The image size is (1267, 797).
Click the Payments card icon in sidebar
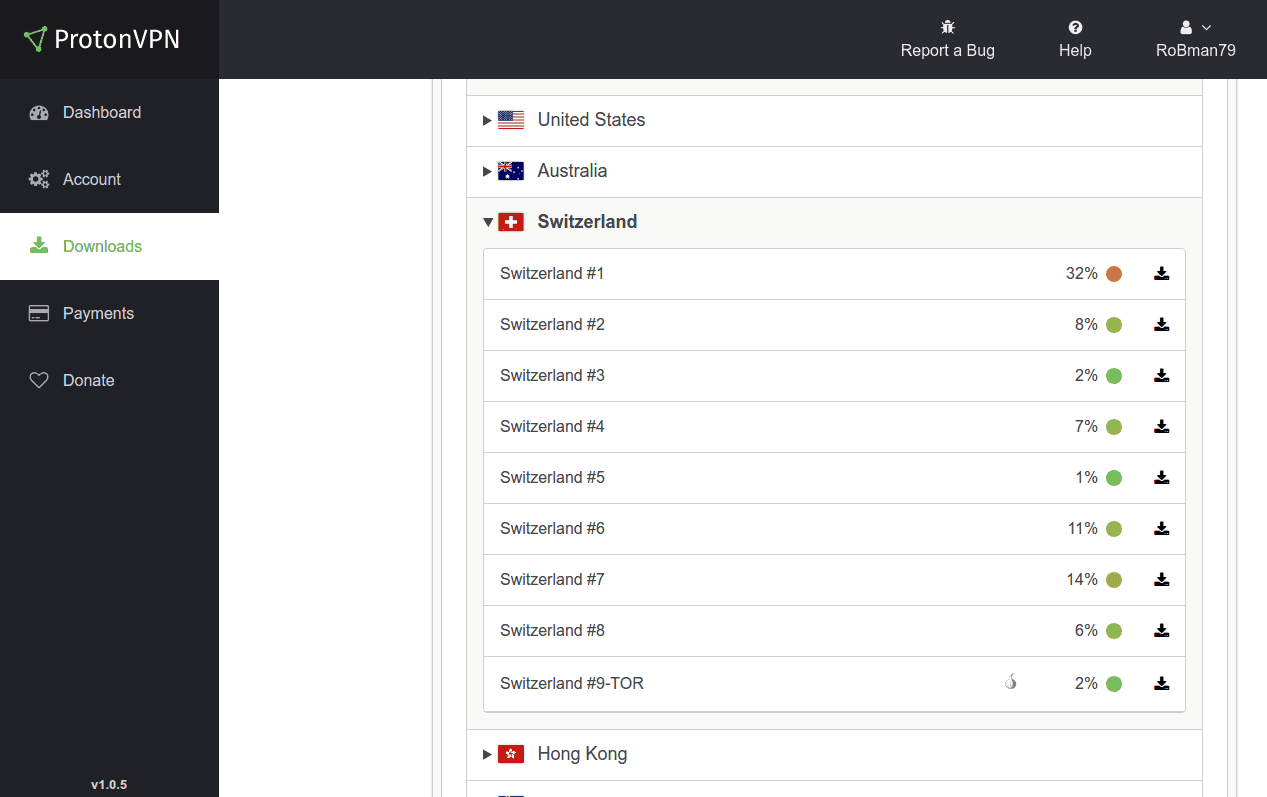pyautogui.click(x=38, y=313)
